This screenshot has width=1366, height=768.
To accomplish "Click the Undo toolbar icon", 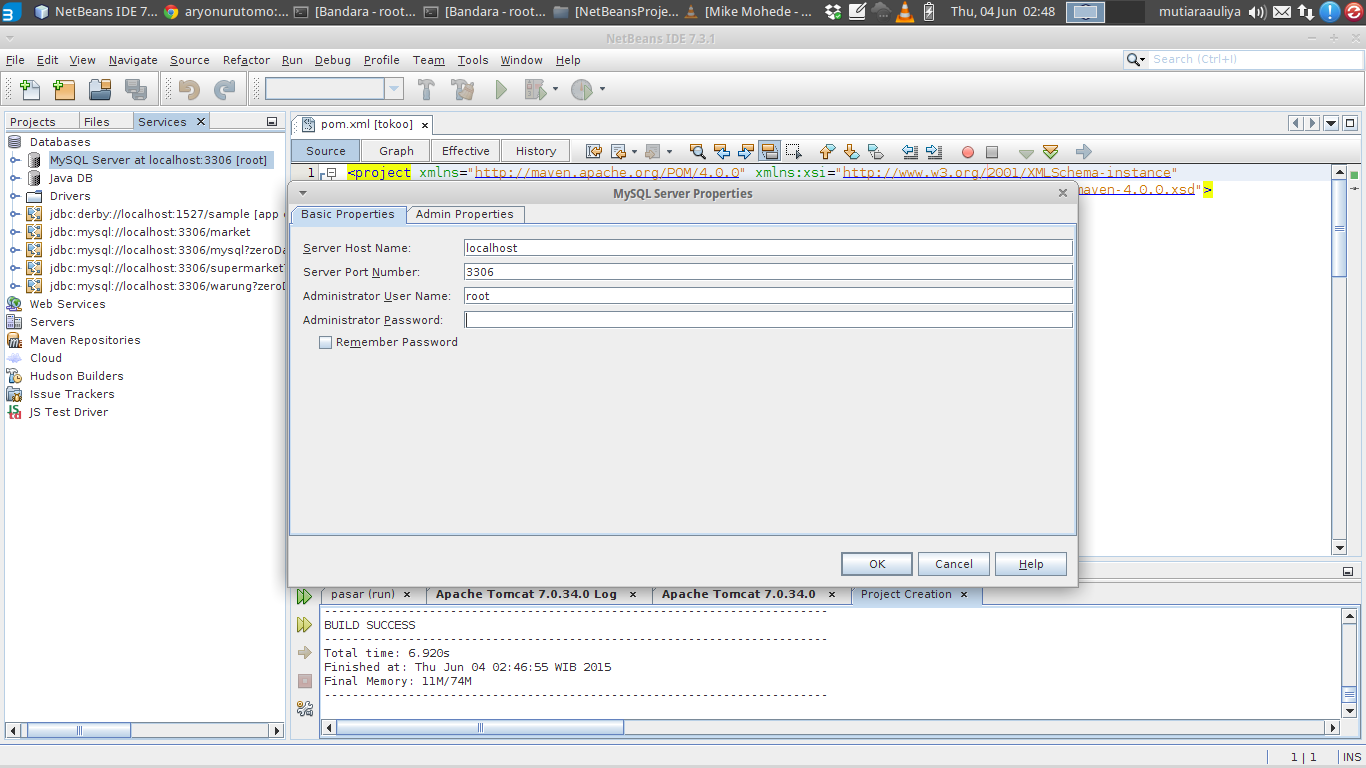I will (189, 89).
